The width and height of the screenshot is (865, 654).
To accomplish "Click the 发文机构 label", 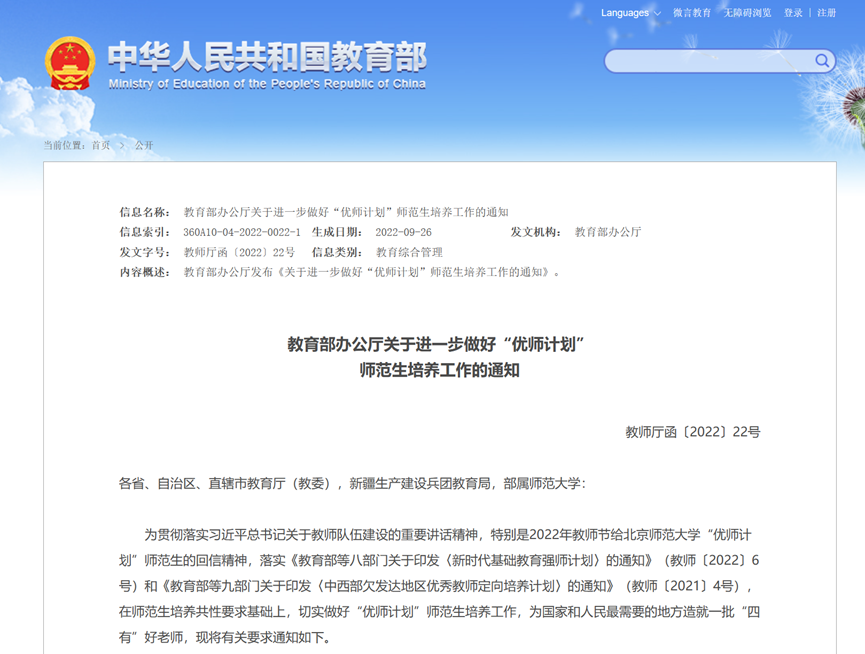I will click(x=536, y=232).
